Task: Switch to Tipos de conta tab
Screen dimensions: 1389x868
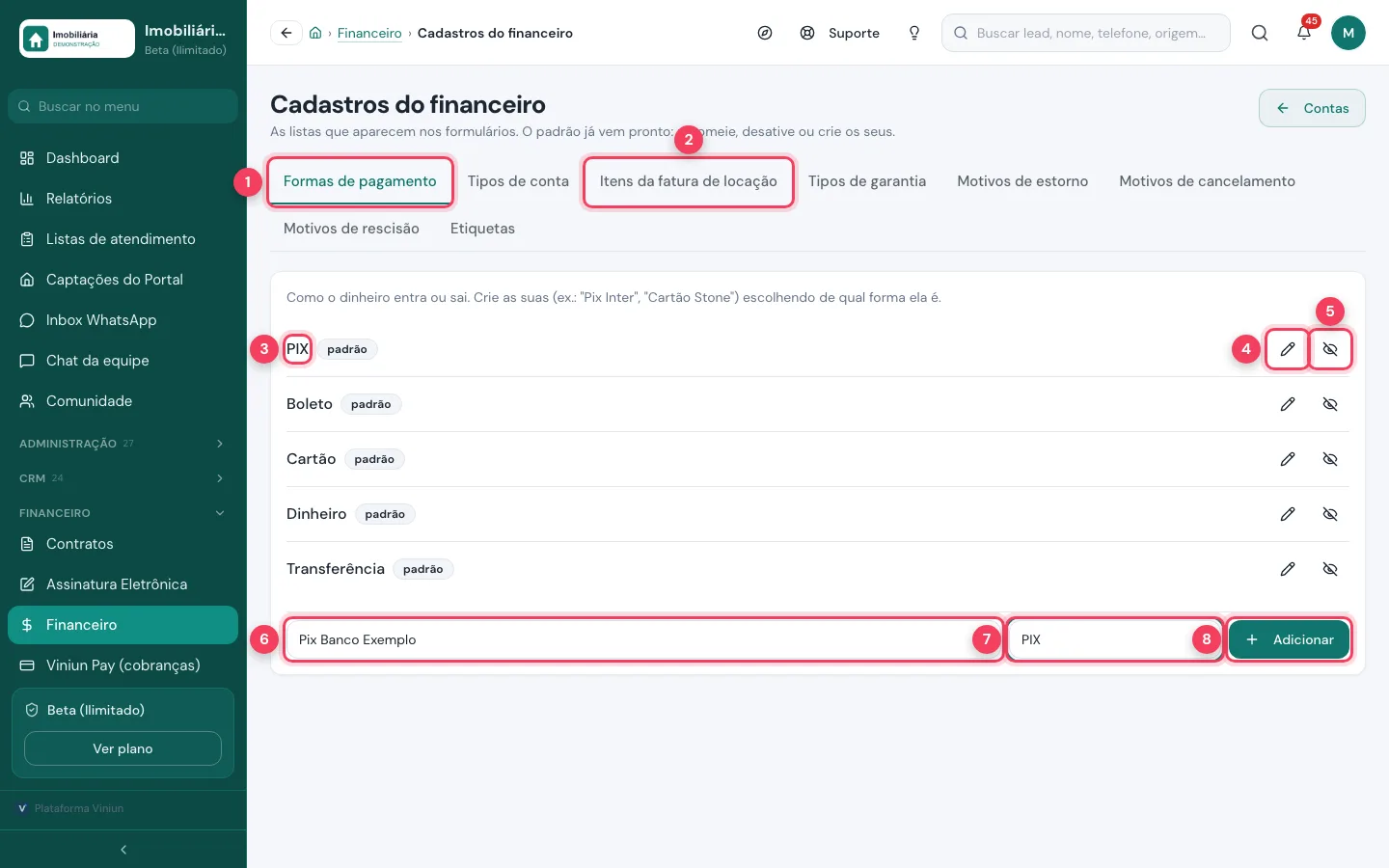Action: point(518,181)
